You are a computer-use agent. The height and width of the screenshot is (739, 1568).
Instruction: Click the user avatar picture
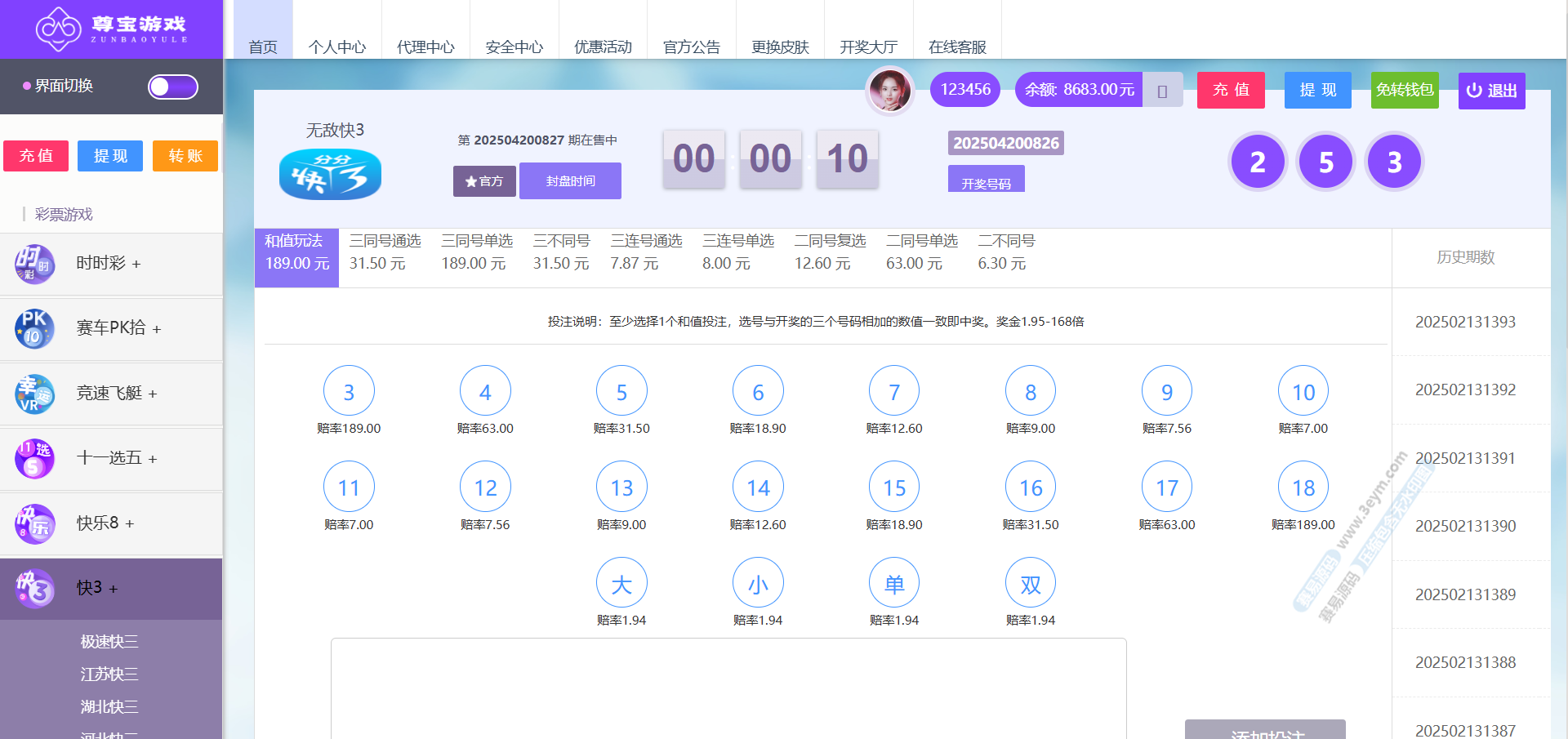pos(889,90)
